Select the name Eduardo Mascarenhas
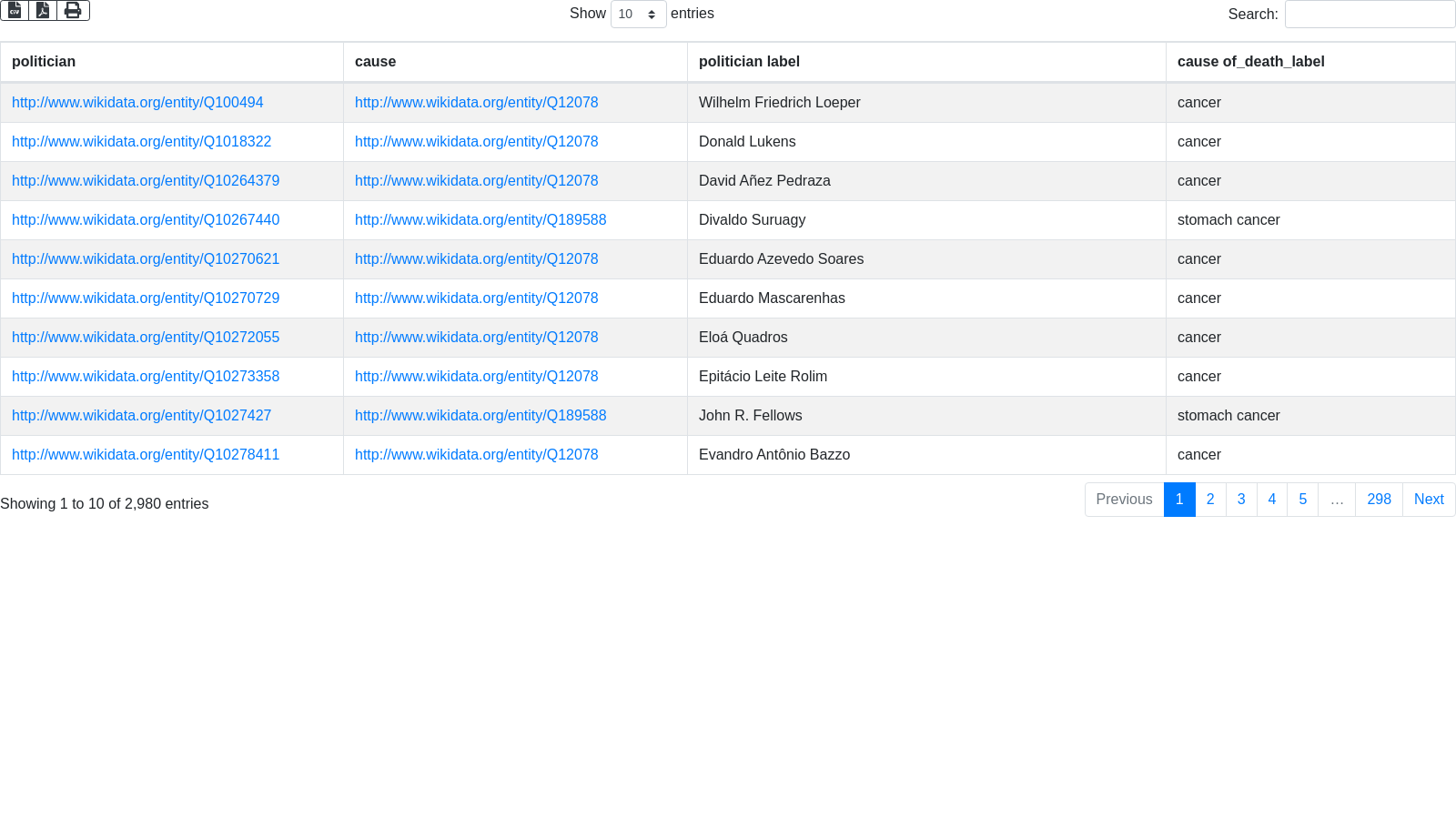 772,298
